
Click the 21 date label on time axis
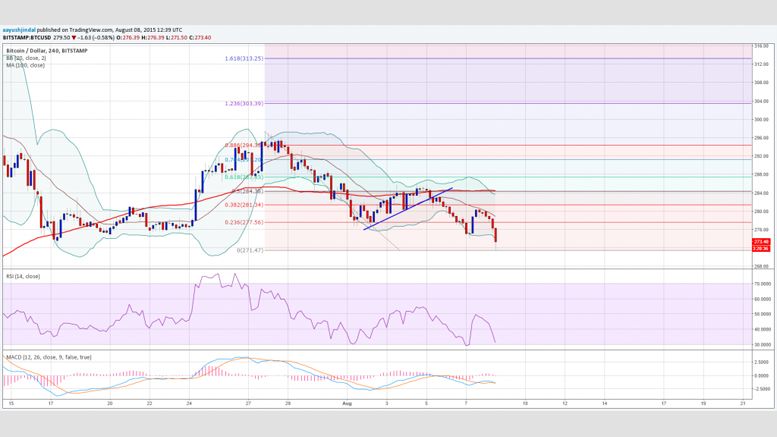tap(742, 403)
